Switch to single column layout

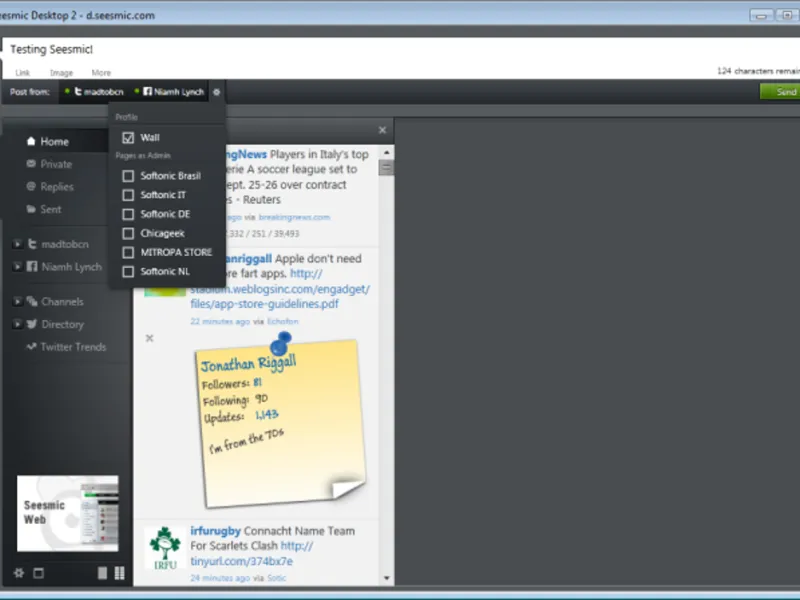[103, 573]
